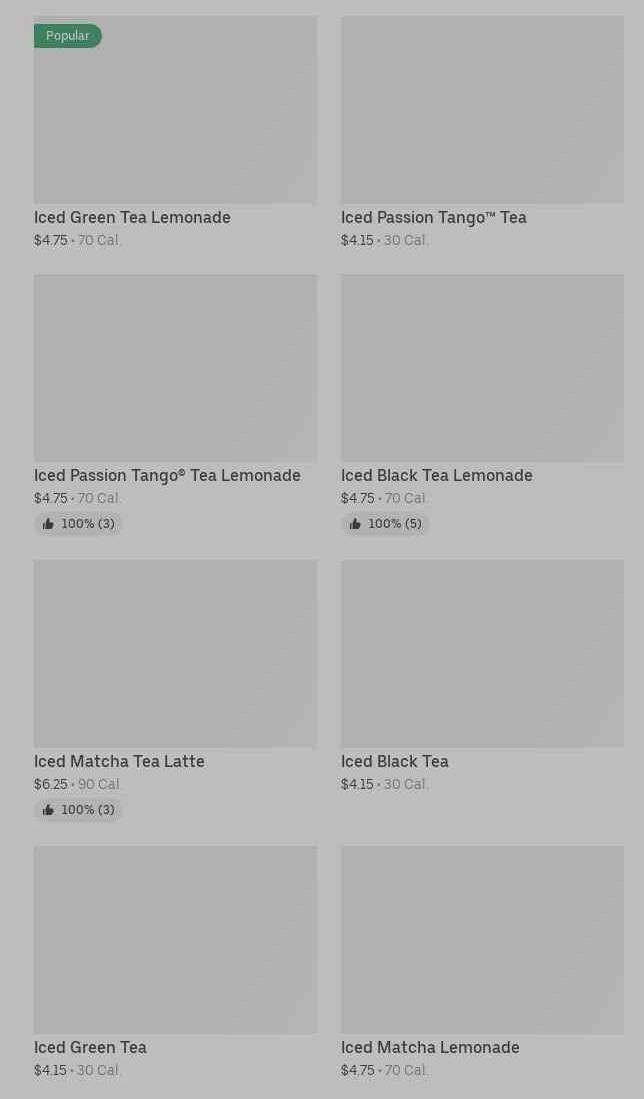Open Iced Green Tea Lemonade image
Screen dimensions: 644x1099
coord(175,120)
